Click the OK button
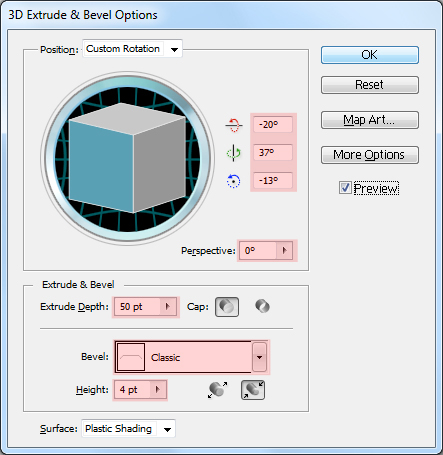443x455 pixels. tap(370, 55)
